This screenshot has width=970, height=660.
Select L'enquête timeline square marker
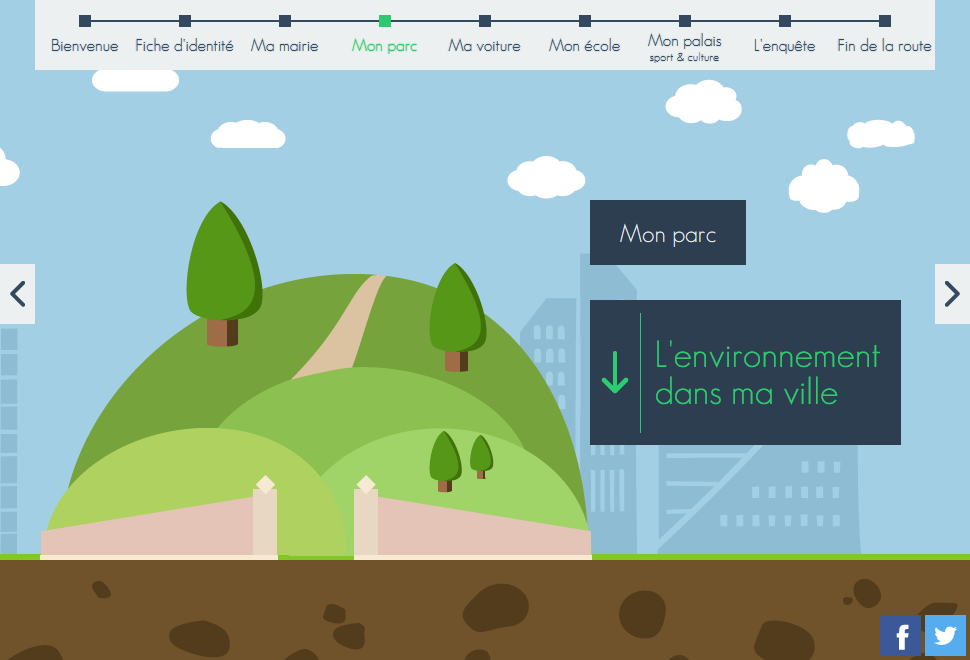click(785, 21)
